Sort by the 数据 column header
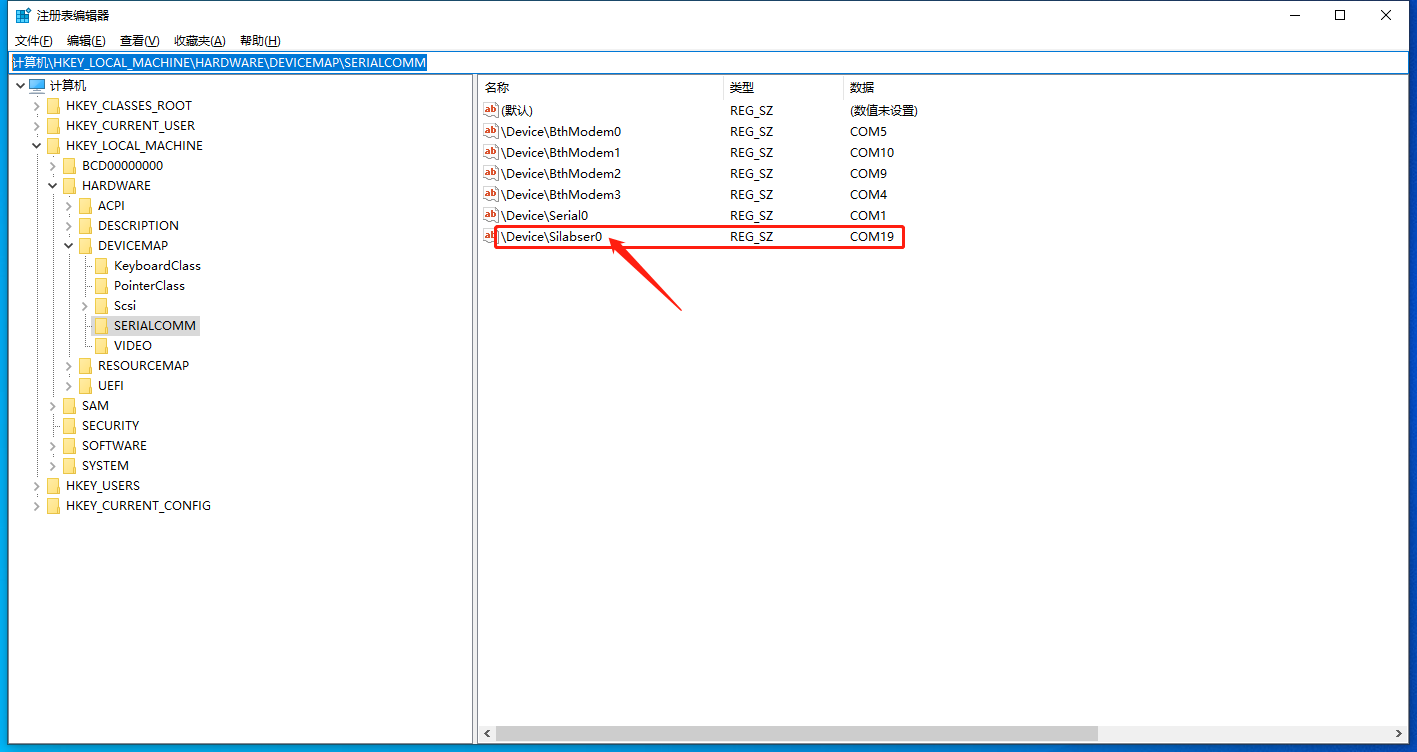Image resolution: width=1417 pixels, height=752 pixels. [862, 88]
